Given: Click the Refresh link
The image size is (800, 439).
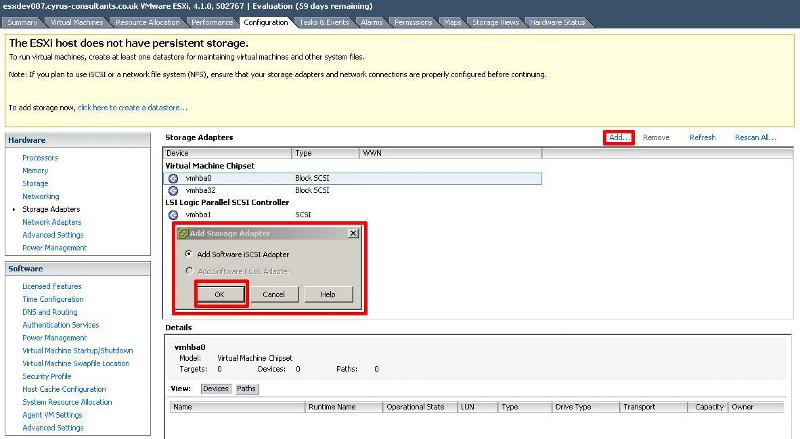Looking at the screenshot, I should coord(703,137).
